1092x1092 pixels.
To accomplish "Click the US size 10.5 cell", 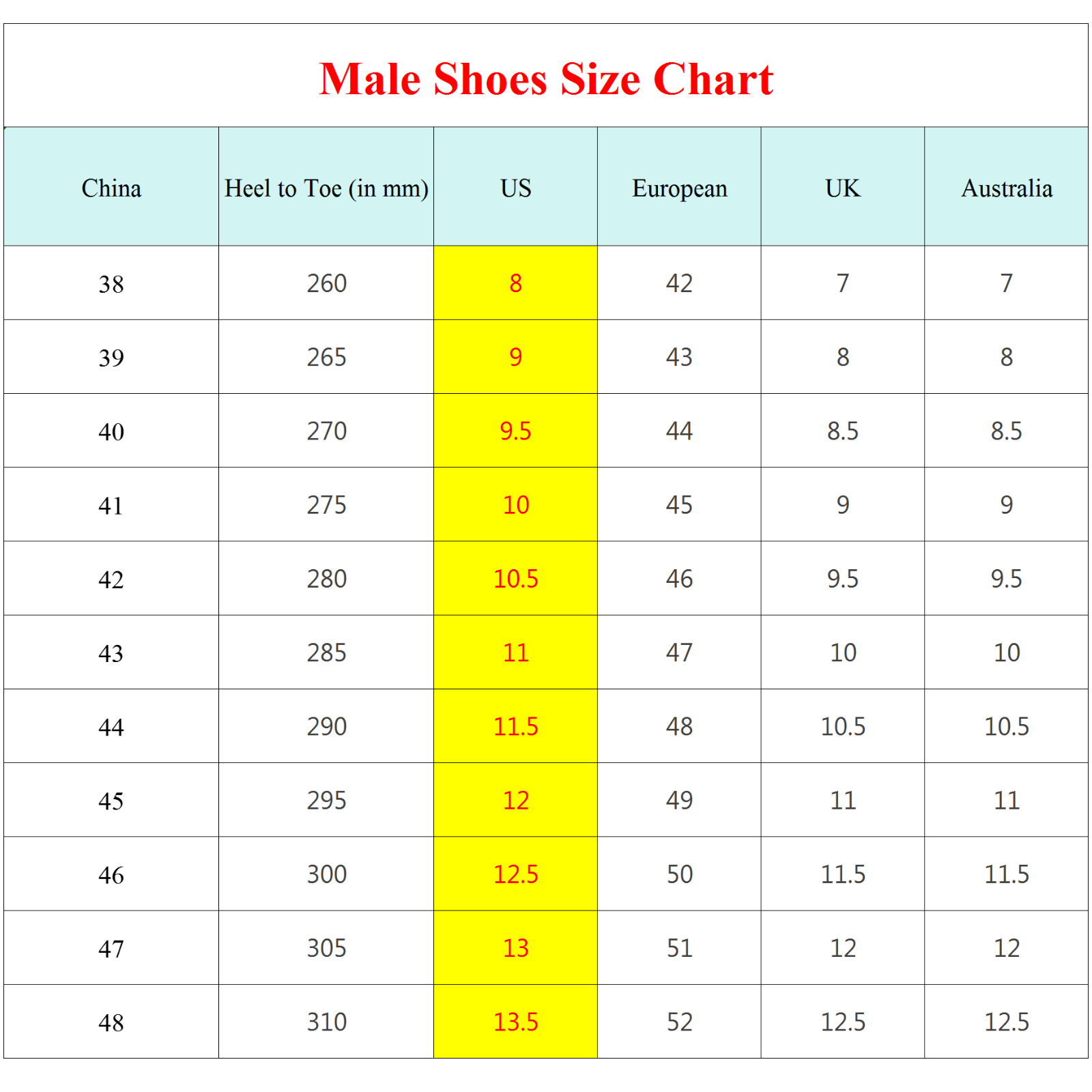I will [515, 579].
